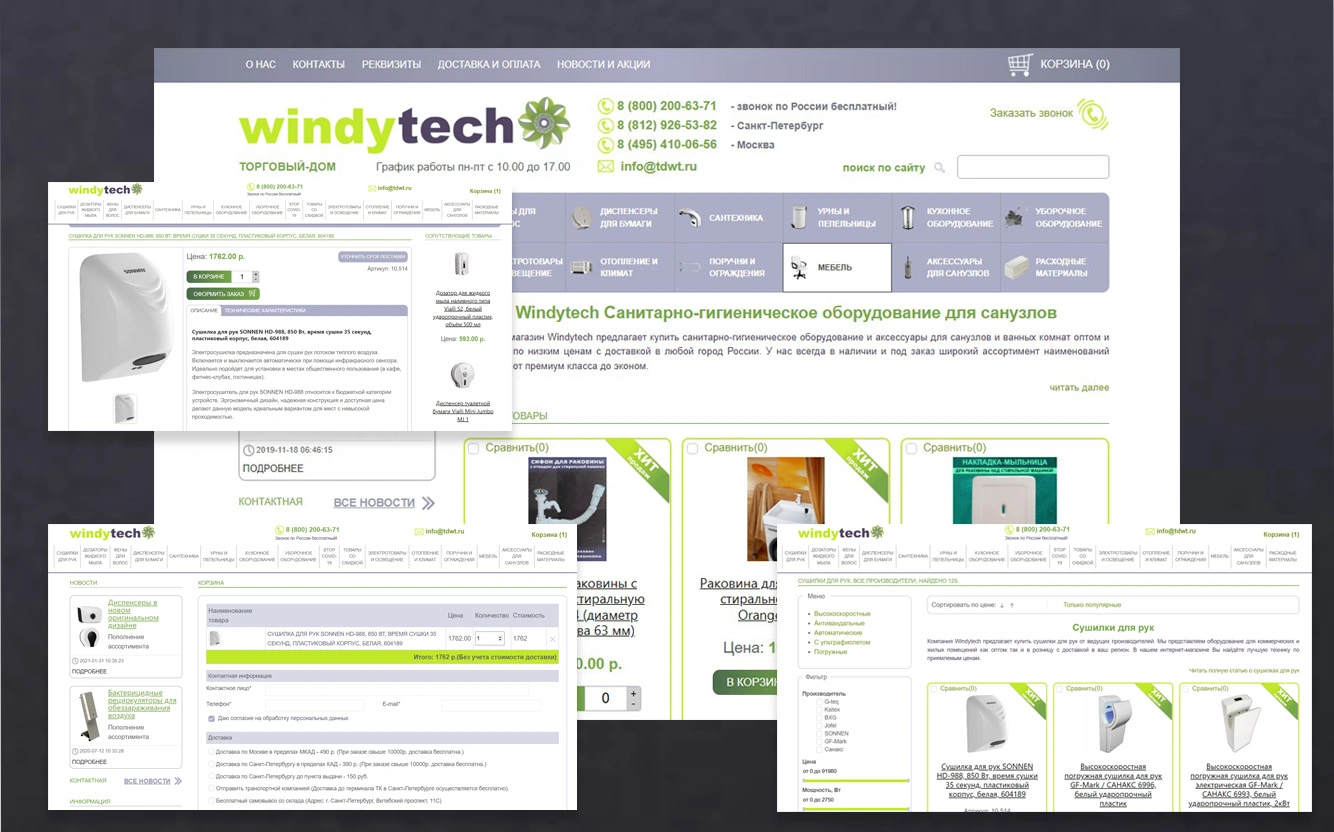Toggle personal data consent checkbox in cart page
The width and height of the screenshot is (1334, 832).
click(x=211, y=718)
